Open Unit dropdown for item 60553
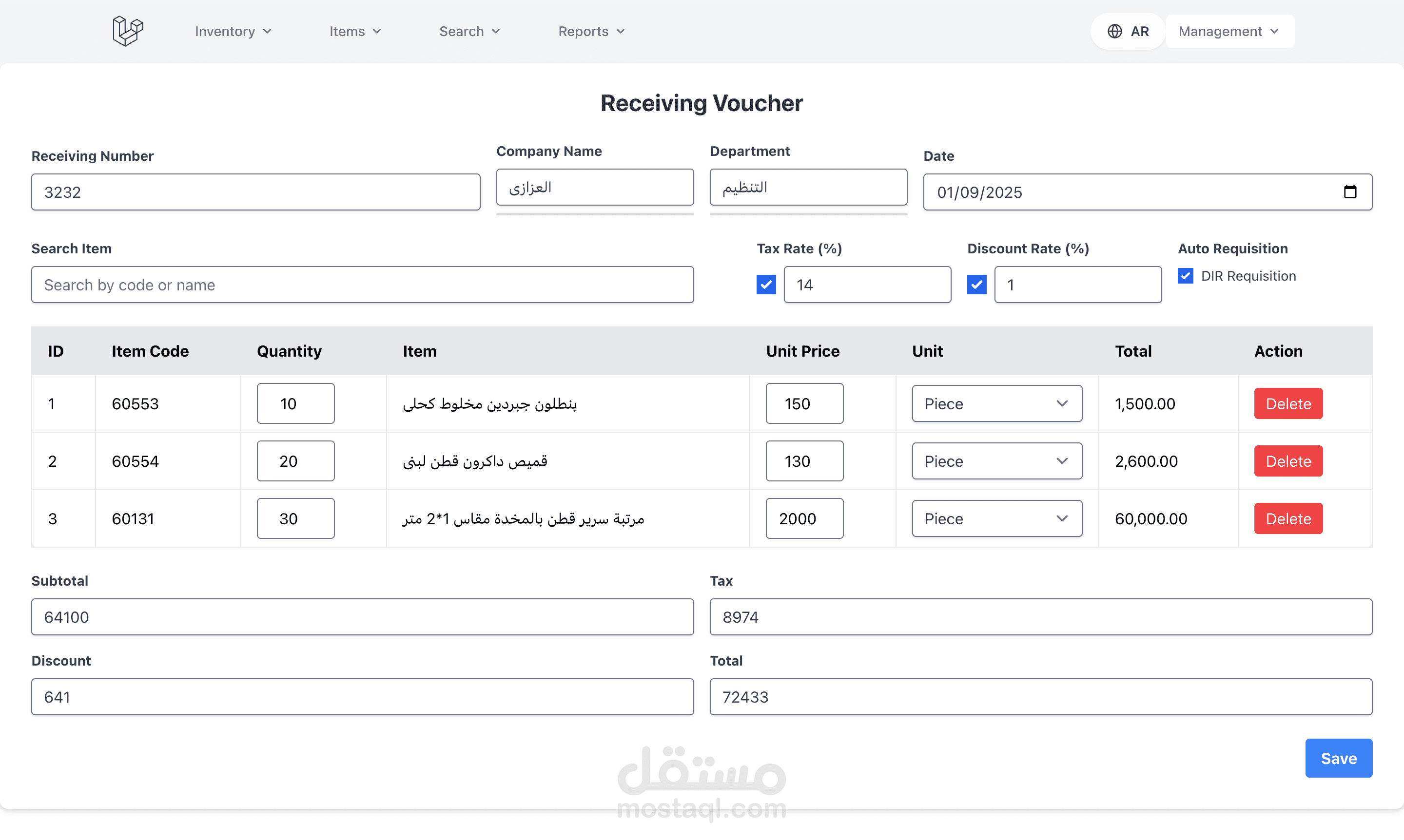 [996, 403]
